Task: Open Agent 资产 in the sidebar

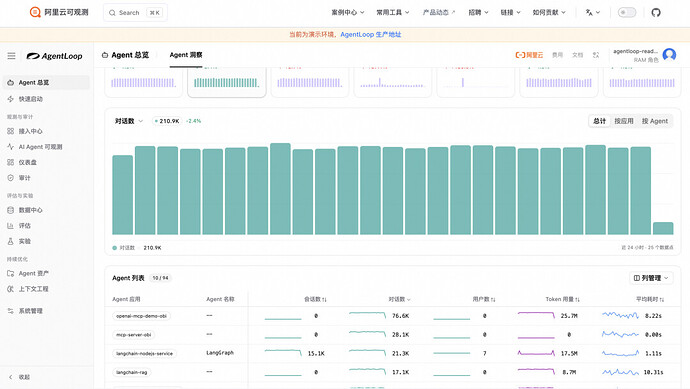Action: pyautogui.click(x=46, y=273)
